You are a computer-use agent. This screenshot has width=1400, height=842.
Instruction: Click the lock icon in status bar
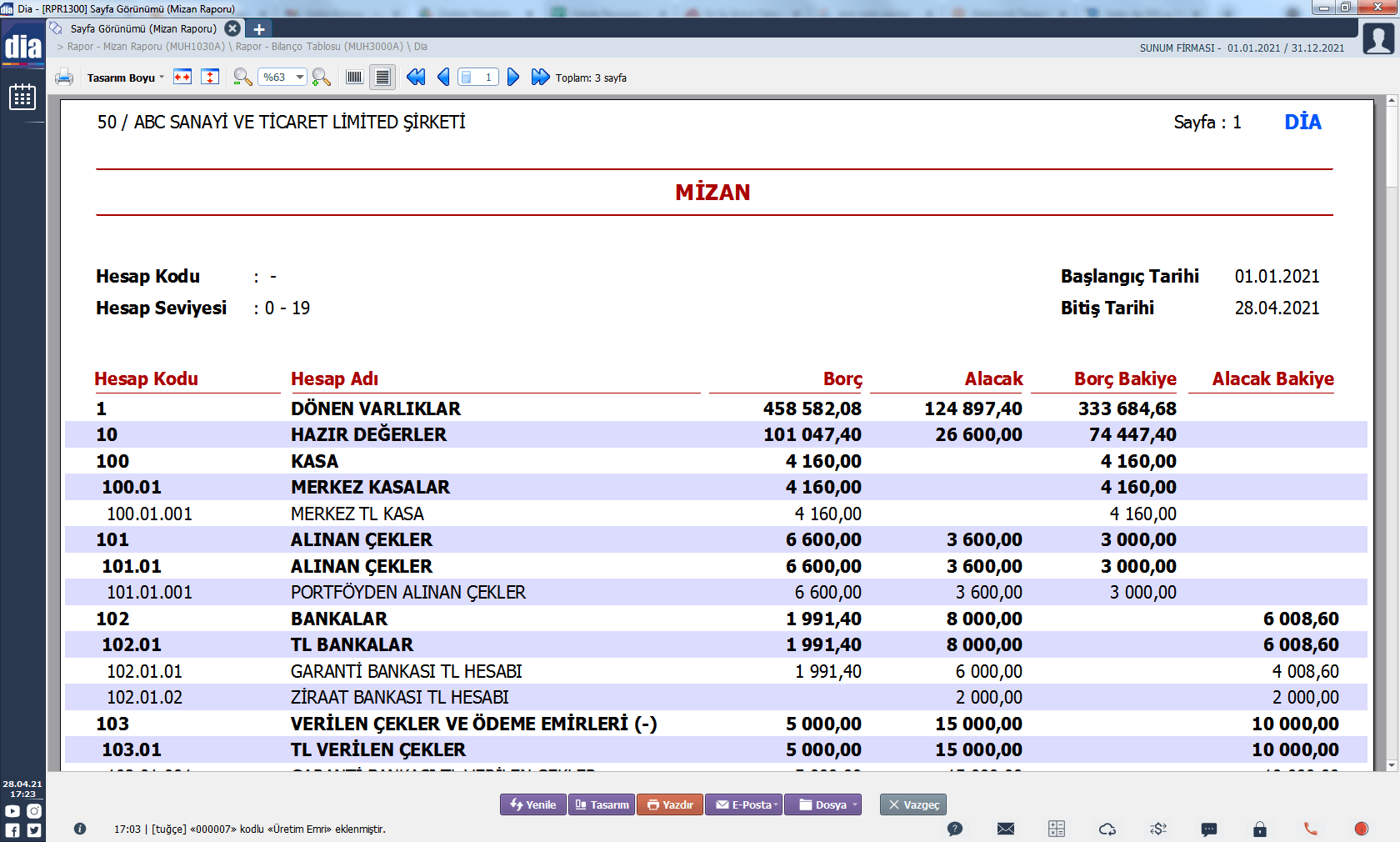(x=1260, y=829)
